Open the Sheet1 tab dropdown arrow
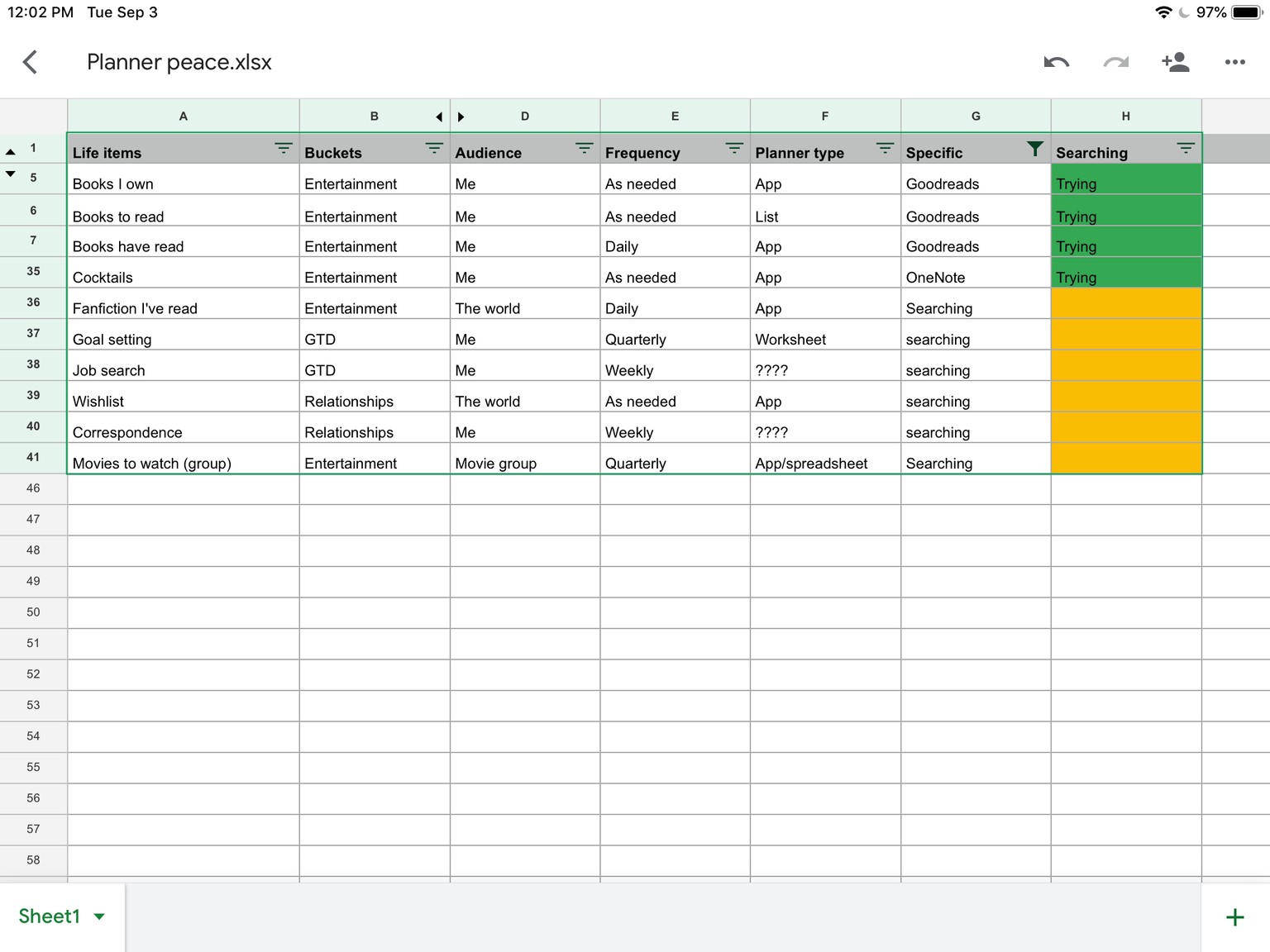This screenshot has height=952, width=1270. point(99,916)
